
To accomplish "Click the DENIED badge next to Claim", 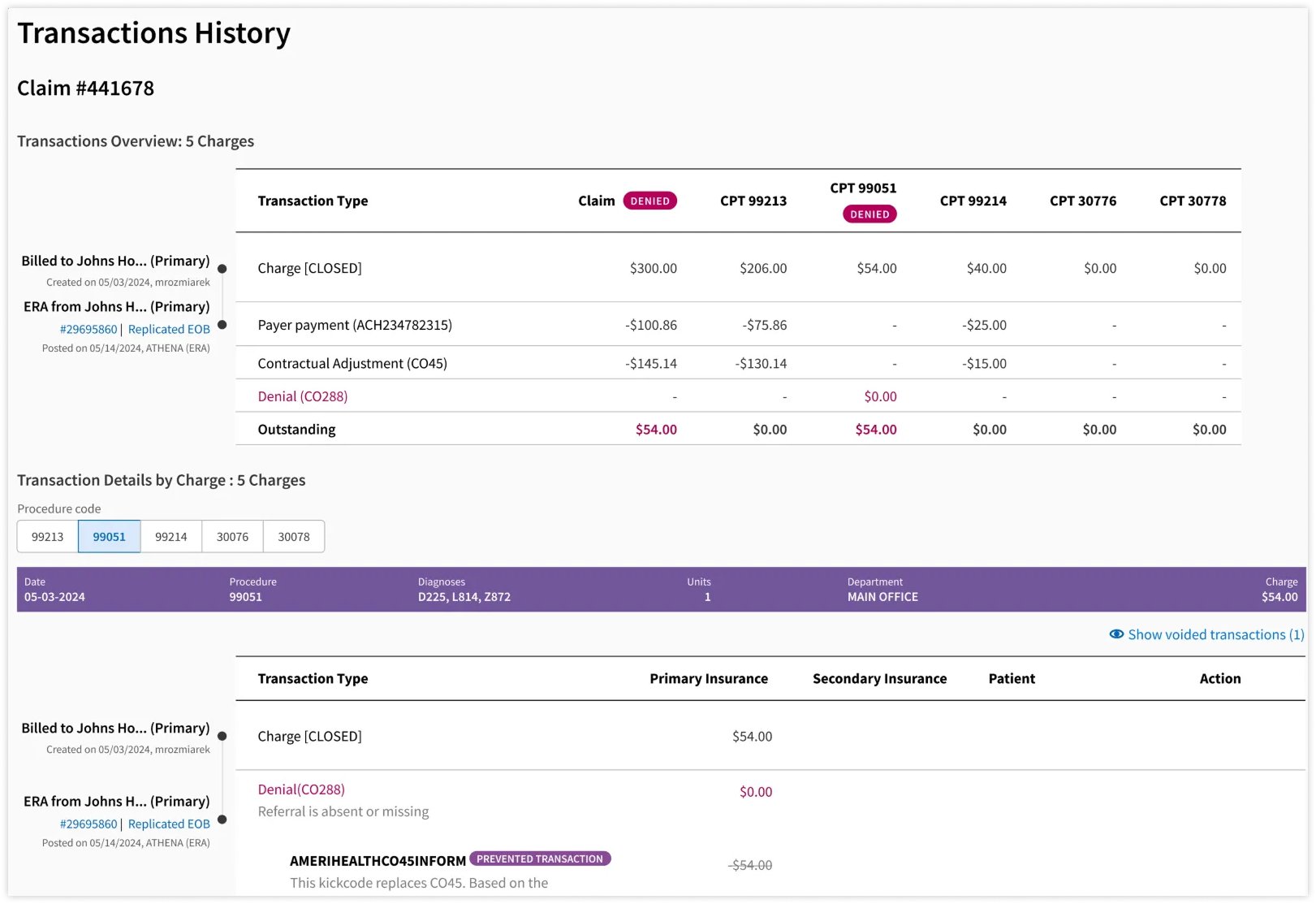I will pos(649,201).
